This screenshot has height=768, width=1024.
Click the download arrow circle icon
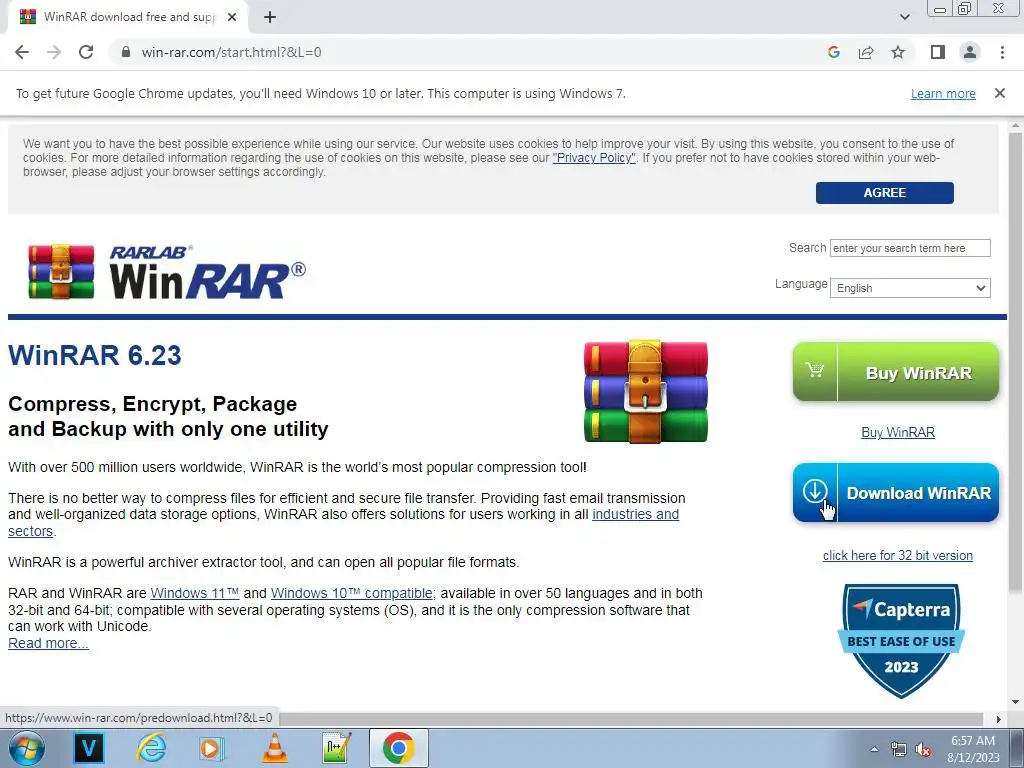(x=814, y=491)
